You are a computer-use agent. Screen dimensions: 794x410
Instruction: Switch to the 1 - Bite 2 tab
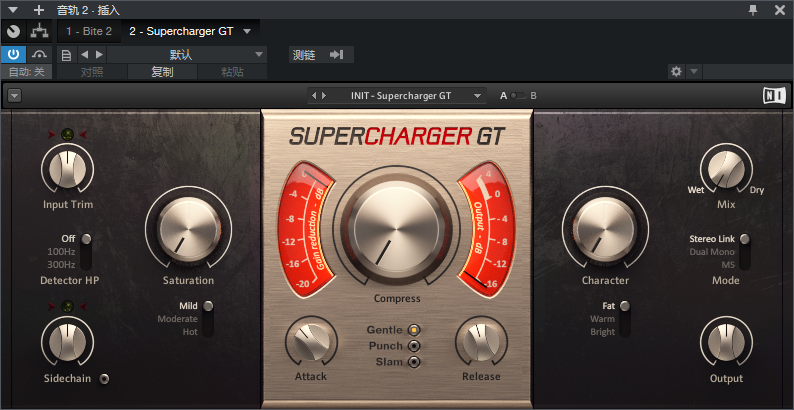[89, 31]
